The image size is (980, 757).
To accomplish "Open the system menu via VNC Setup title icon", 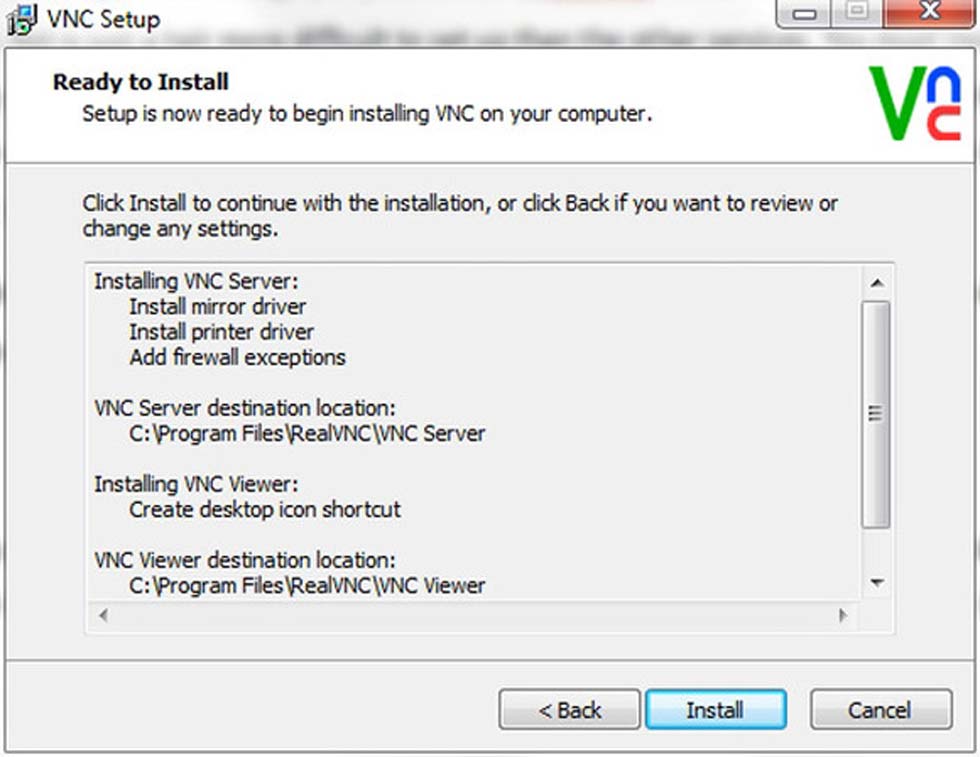I will point(22,21).
